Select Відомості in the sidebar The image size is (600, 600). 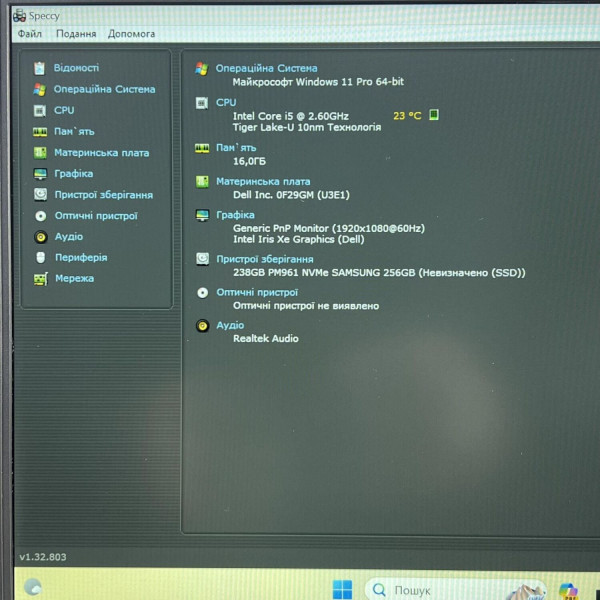(x=76, y=68)
